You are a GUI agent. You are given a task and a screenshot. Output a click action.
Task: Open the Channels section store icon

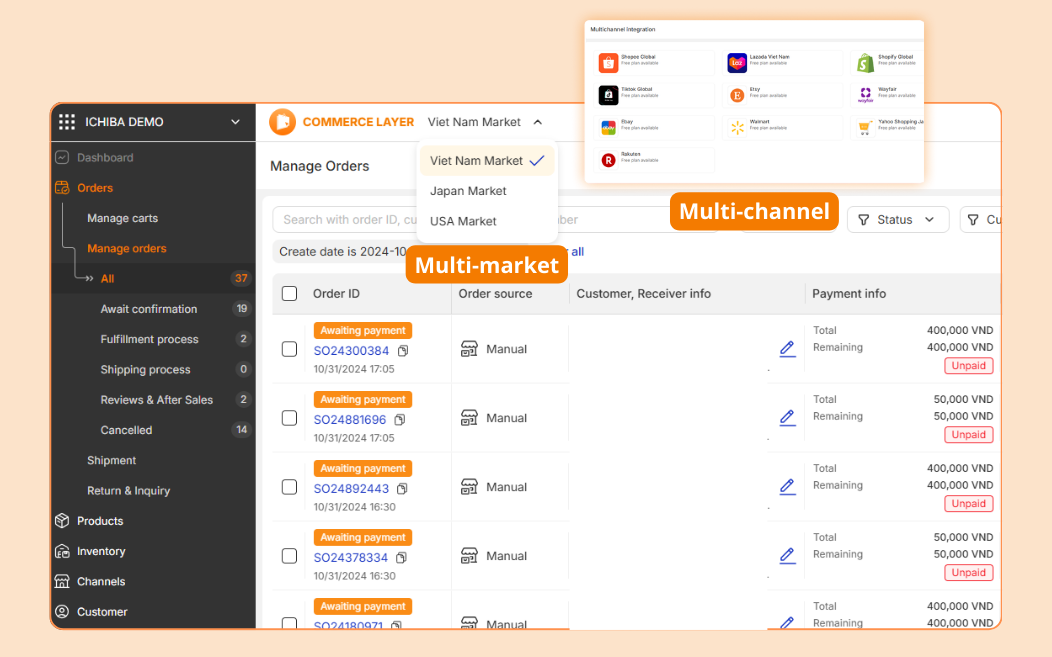click(x=62, y=581)
